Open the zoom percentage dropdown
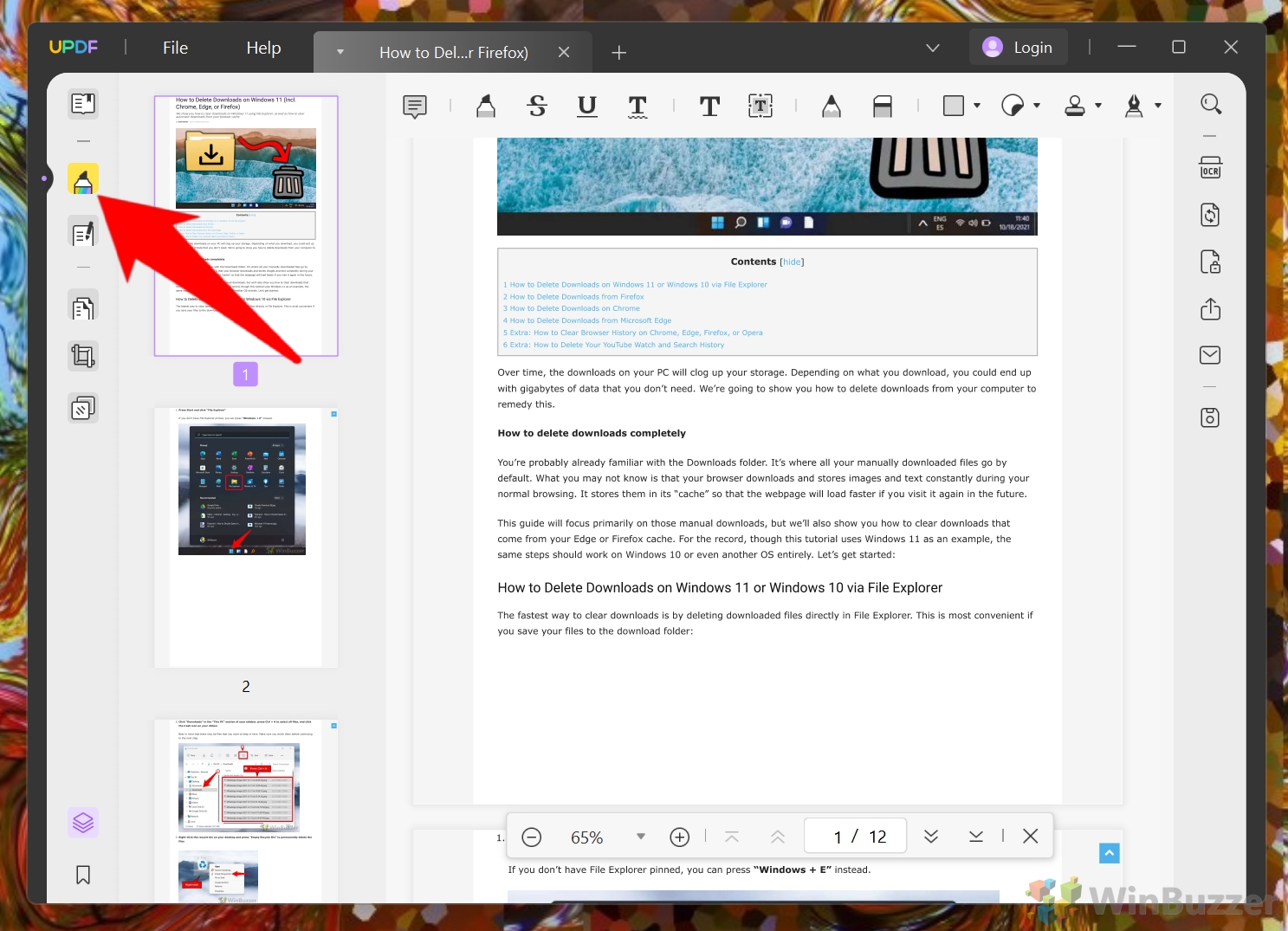 641,837
